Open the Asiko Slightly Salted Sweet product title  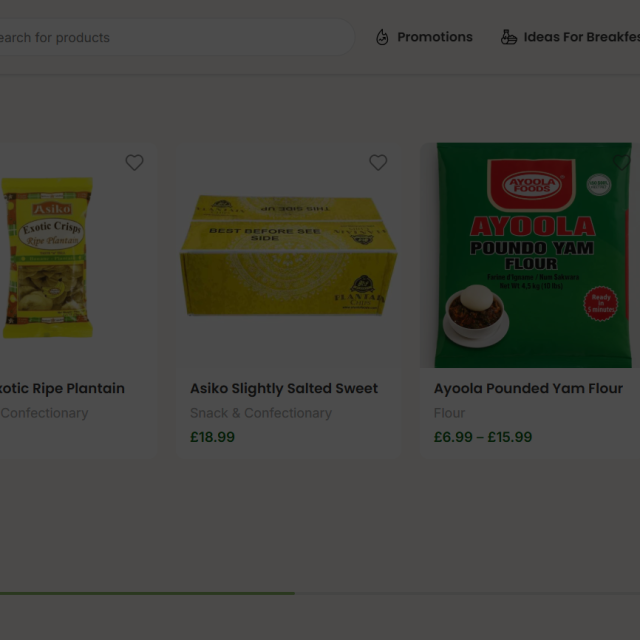pos(284,388)
